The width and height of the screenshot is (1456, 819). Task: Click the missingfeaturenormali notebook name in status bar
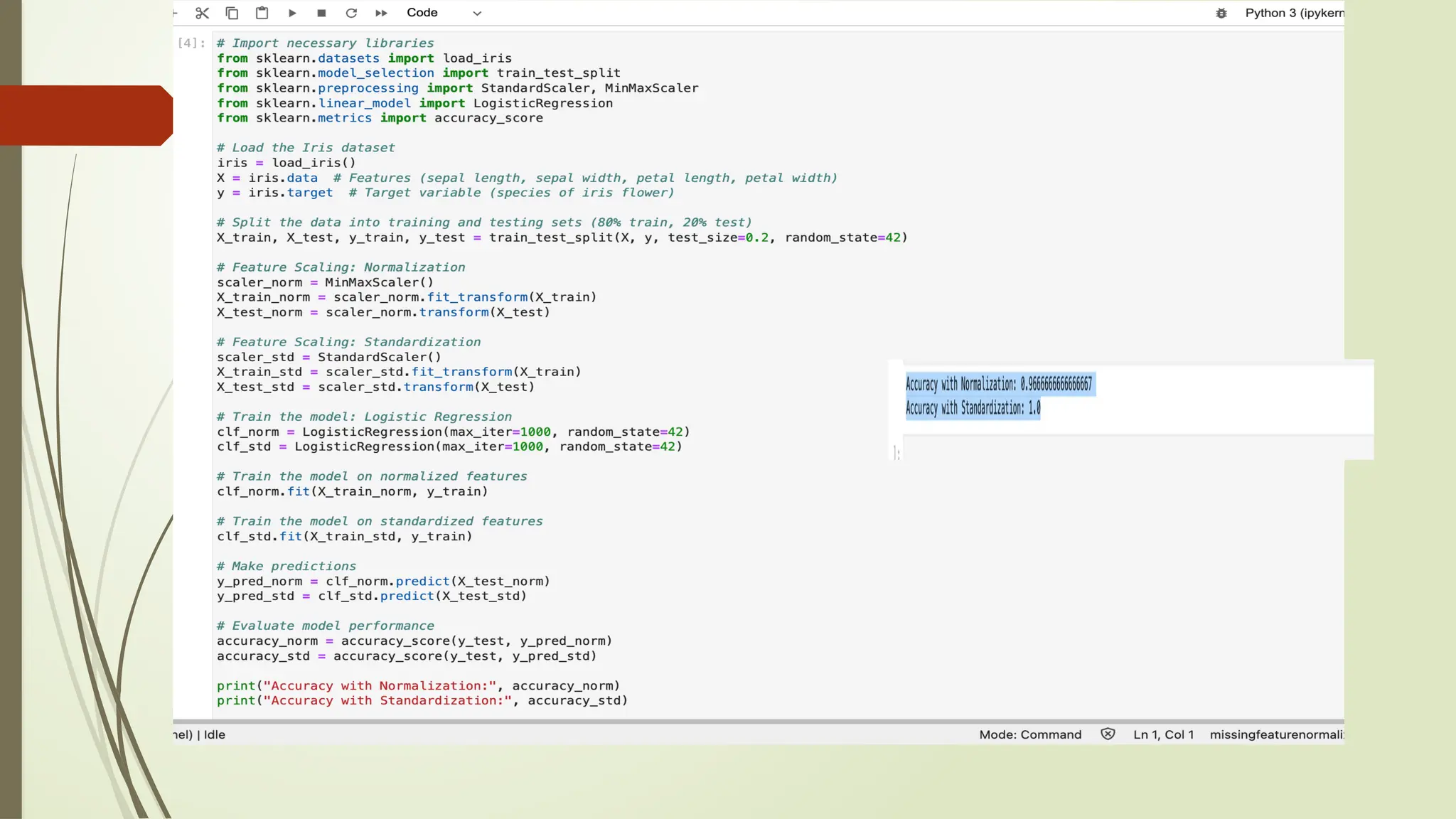tap(1277, 734)
